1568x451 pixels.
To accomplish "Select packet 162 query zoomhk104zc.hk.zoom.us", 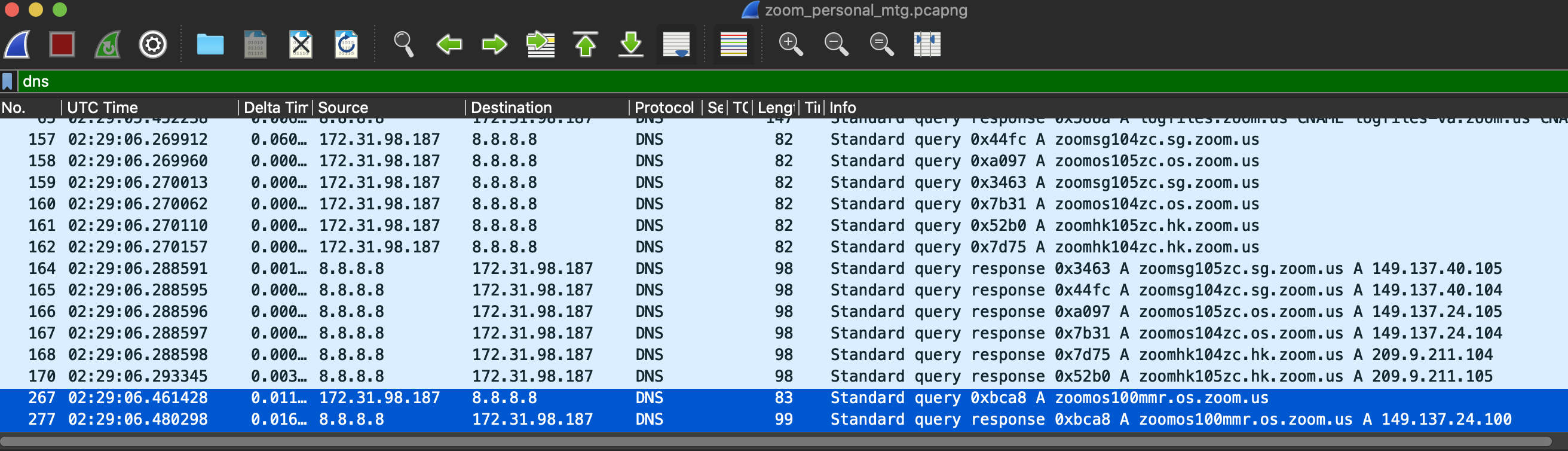I will (784, 248).
